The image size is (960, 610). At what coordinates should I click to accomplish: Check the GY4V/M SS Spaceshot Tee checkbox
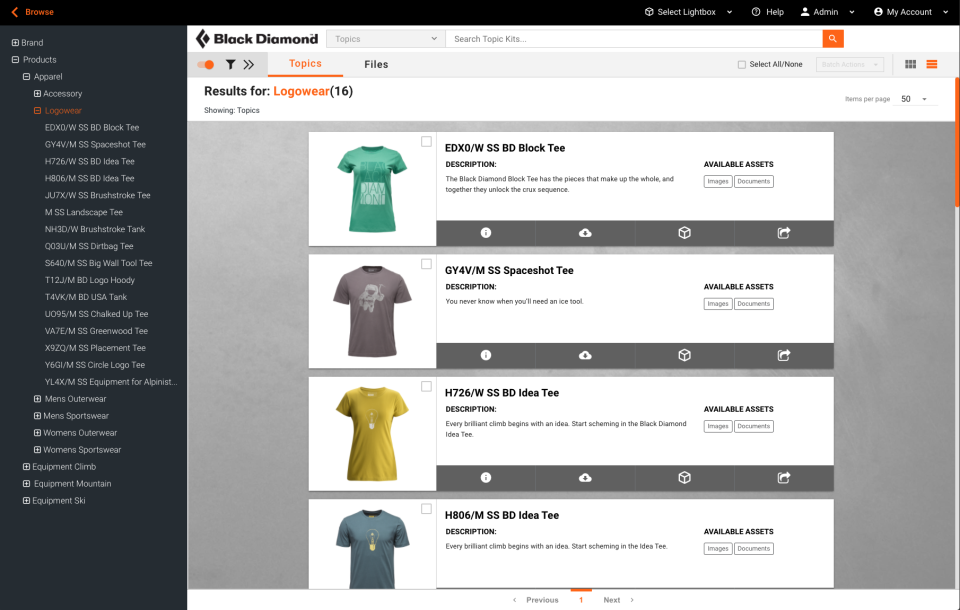[426, 264]
